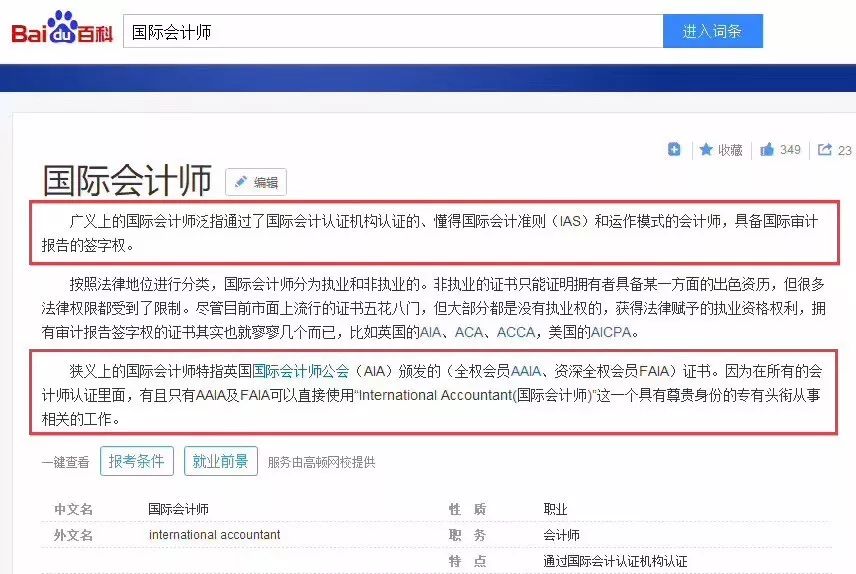Click the 国际会计师 page title heading

click(x=127, y=180)
